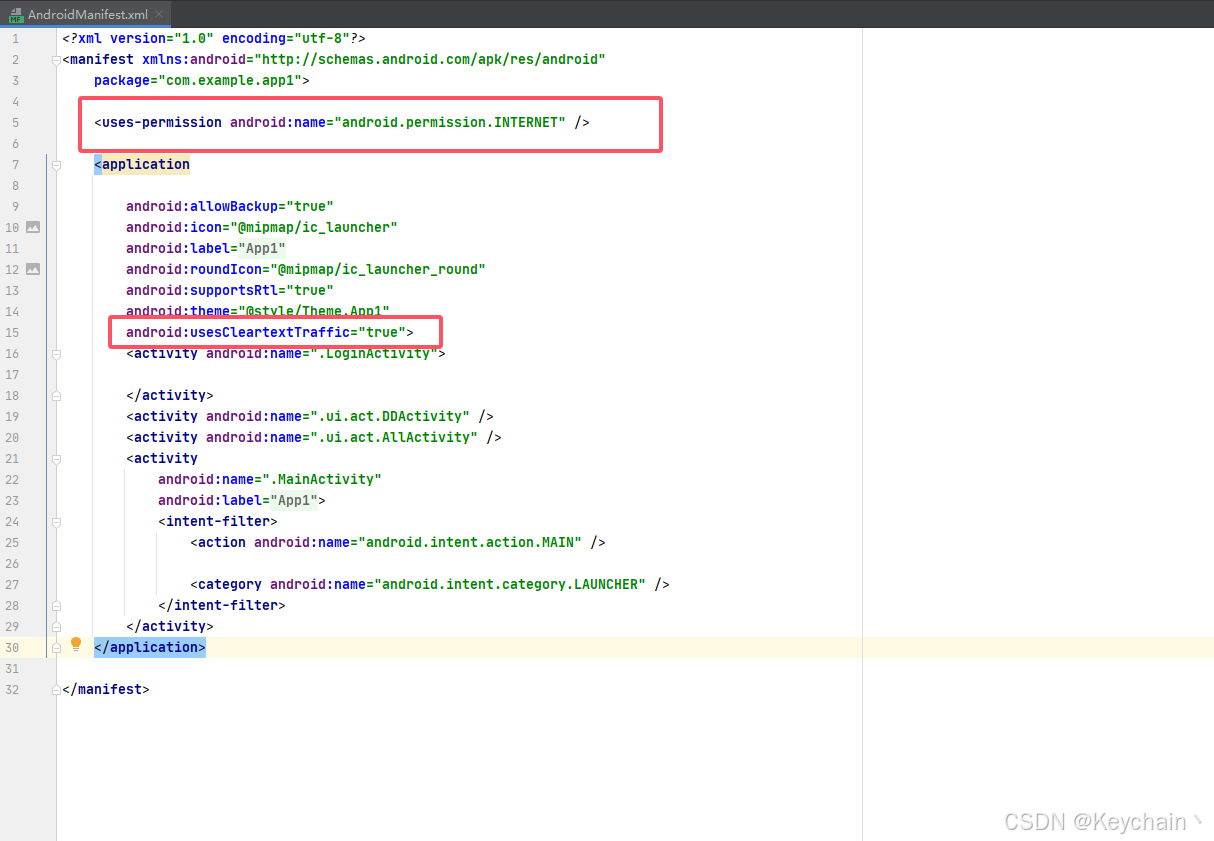The height and width of the screenshot is (841, 1214).
Task: Close the AndroidManifest.xml tab
Action: pos(160,14)
